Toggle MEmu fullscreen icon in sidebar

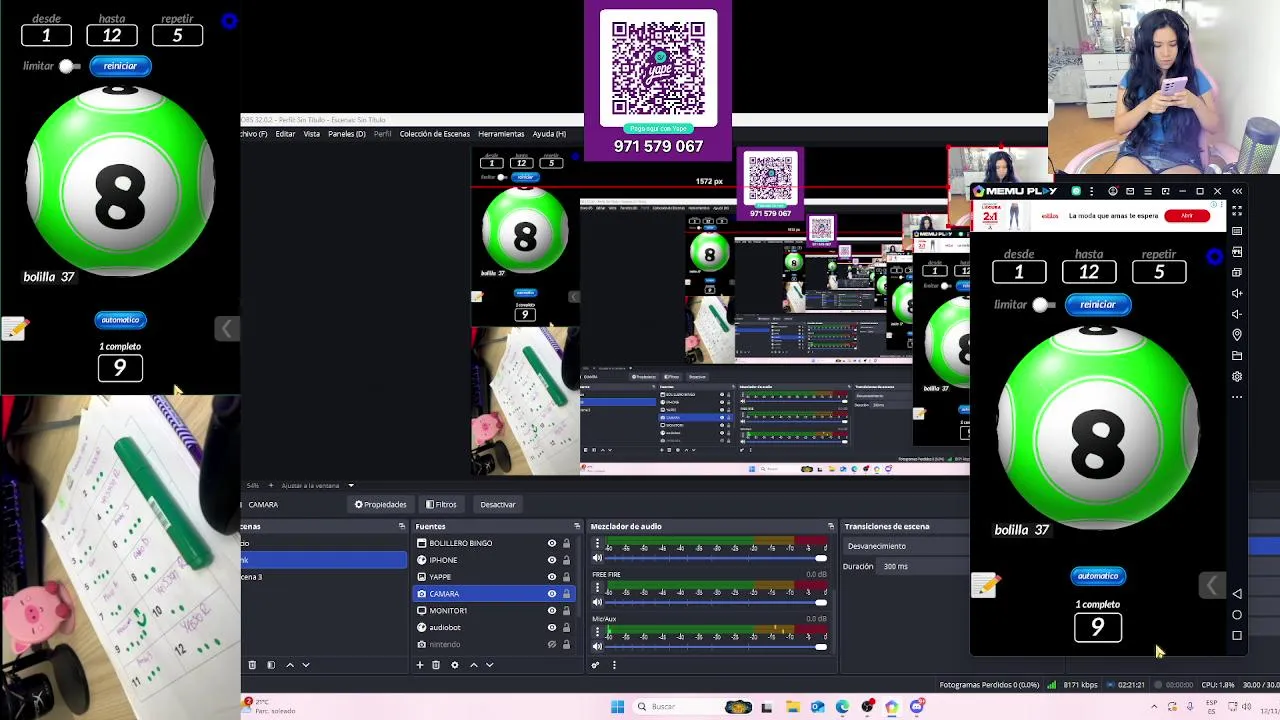pos(1237,211)
